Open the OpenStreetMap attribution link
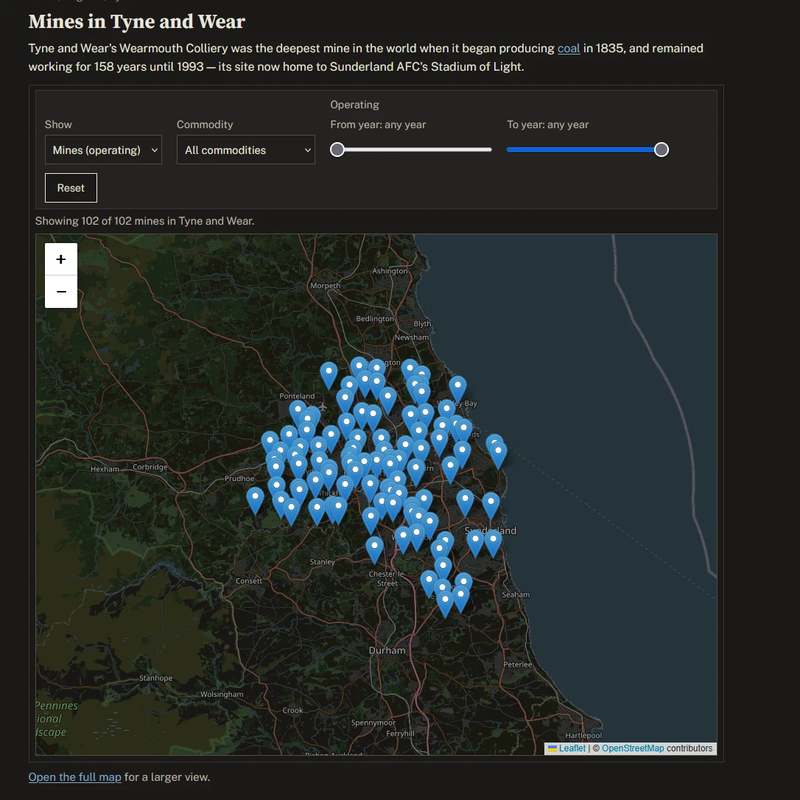Image resolution: width=800 pixels, height=800 pixels. (633, 748)
